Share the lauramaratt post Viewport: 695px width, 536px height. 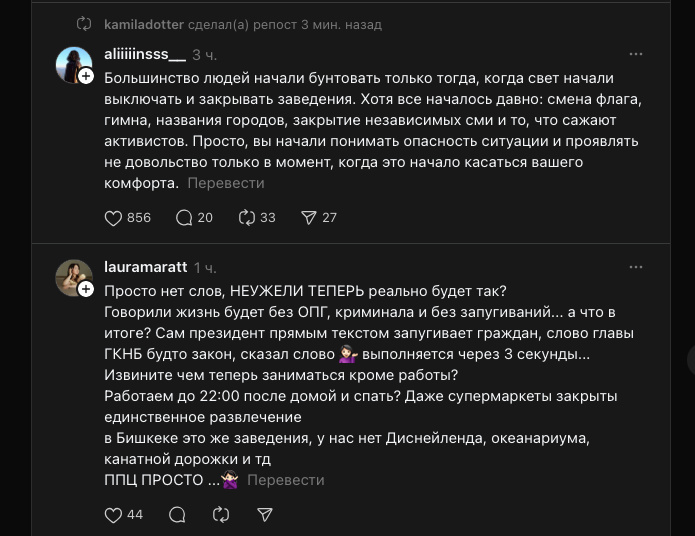coord(265,514)
